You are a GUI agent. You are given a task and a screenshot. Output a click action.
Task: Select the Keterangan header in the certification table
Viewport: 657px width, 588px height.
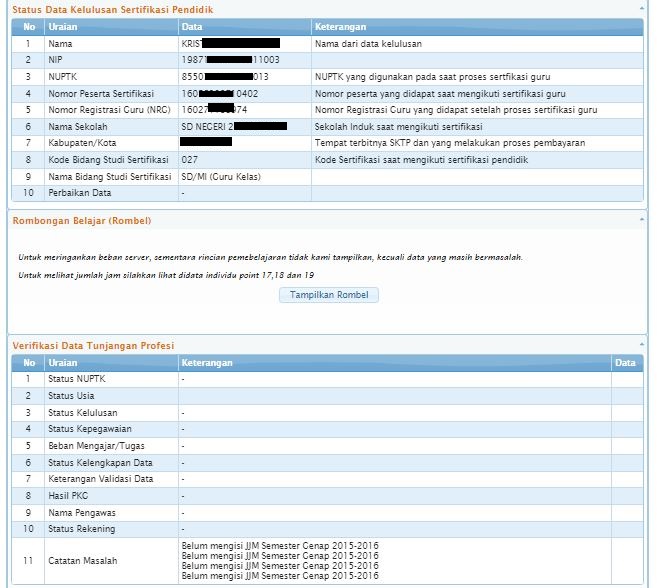click(x=340, y=27)
